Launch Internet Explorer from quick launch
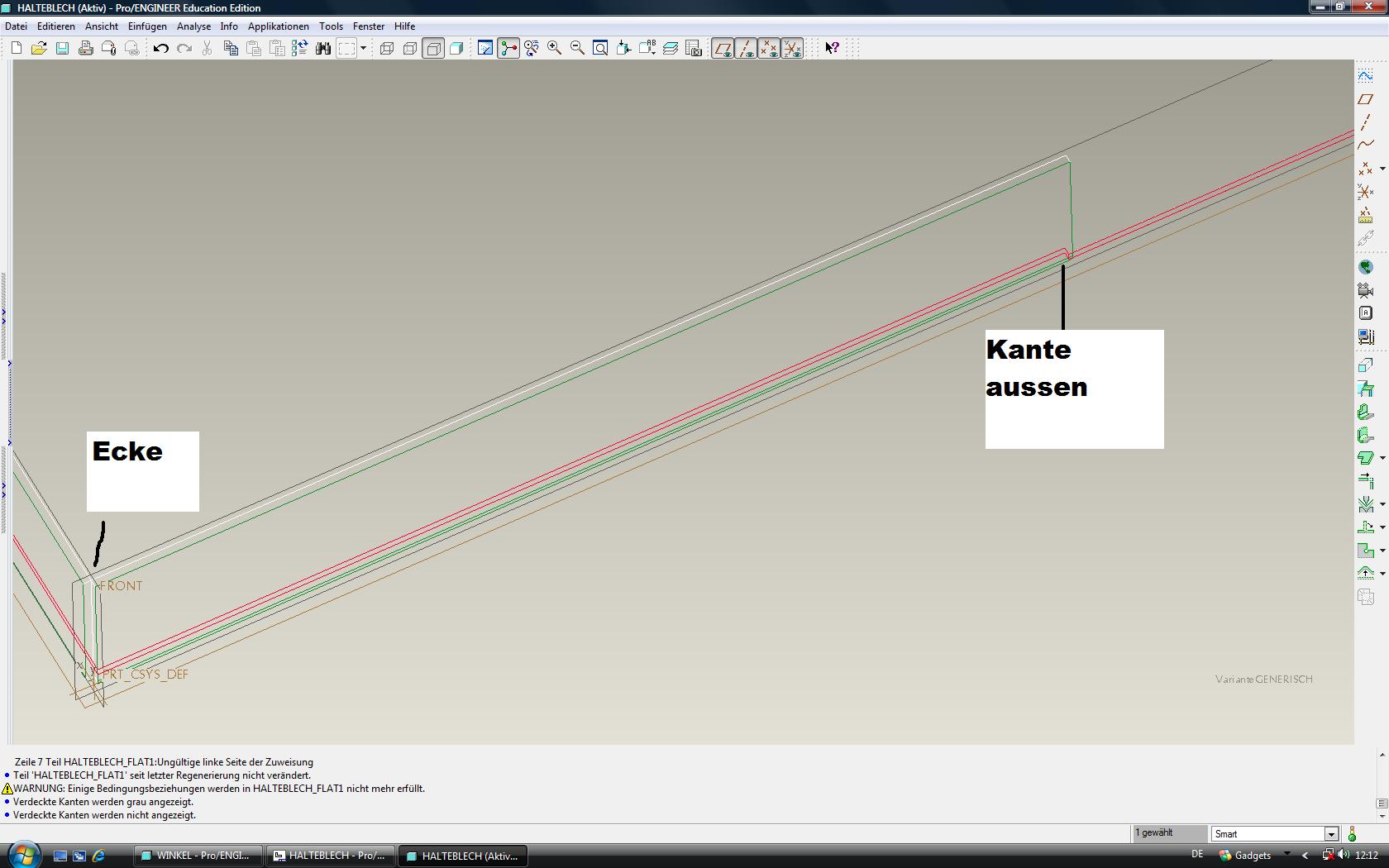 [x=98, y=856]
